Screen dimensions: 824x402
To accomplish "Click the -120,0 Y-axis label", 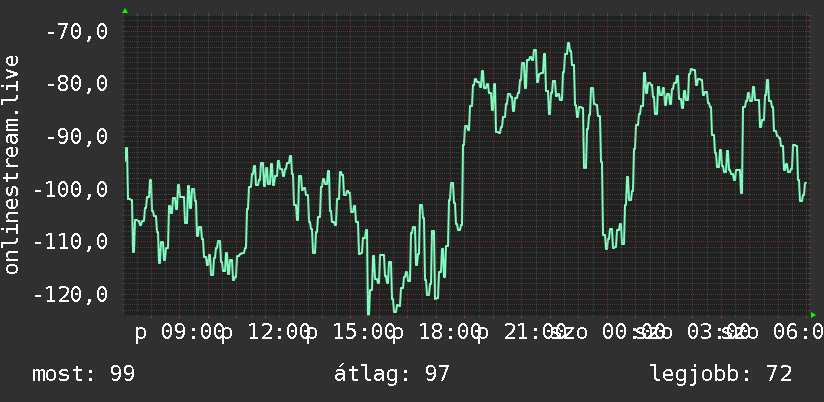I will coord(70,294).
